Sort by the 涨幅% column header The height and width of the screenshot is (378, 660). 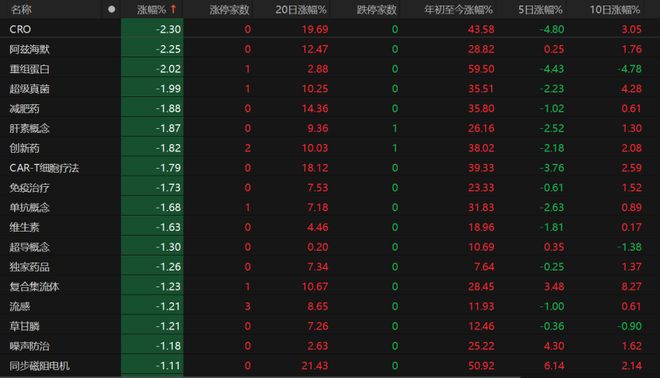pos(152,9)
